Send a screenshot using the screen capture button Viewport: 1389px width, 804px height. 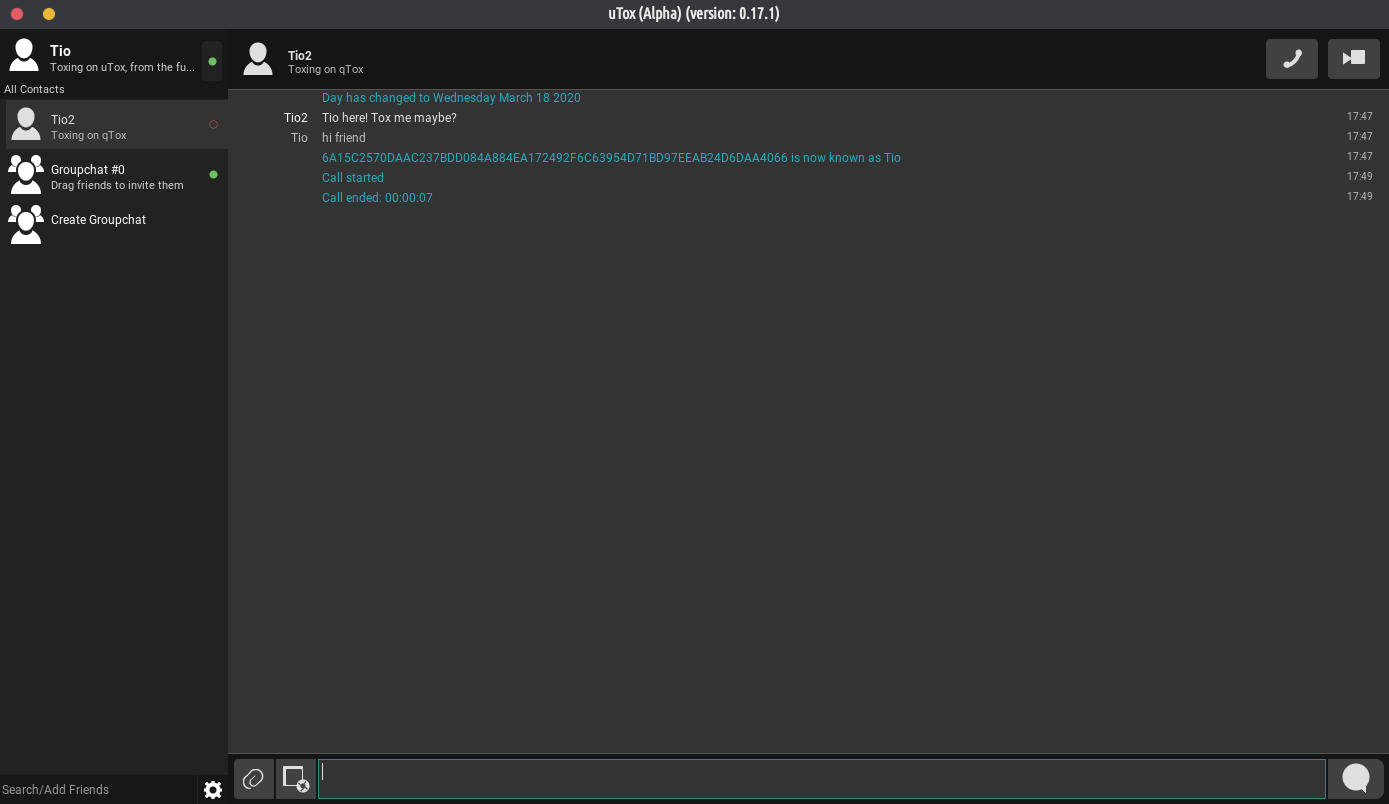295,778
